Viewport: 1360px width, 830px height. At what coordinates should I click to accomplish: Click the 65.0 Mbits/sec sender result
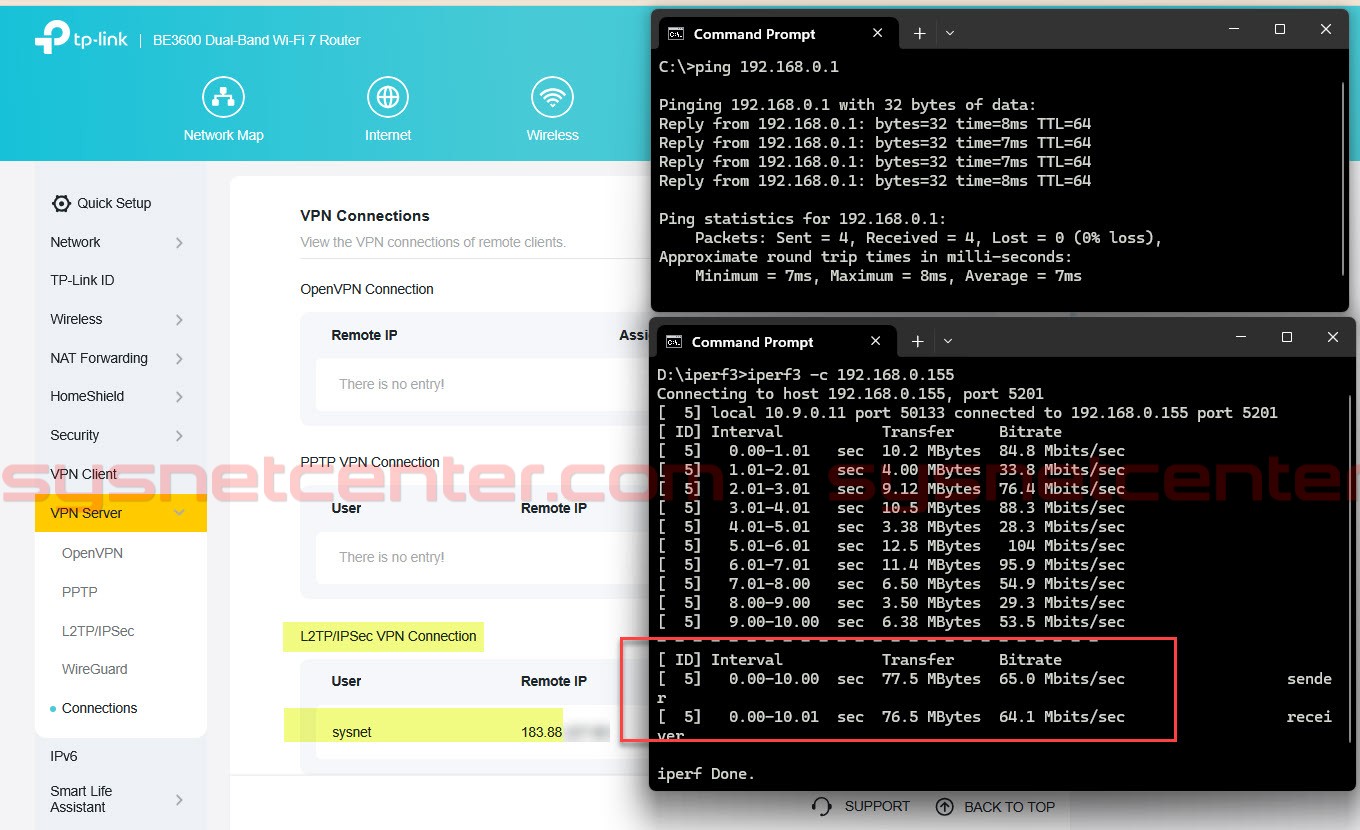click(1062, 679)
